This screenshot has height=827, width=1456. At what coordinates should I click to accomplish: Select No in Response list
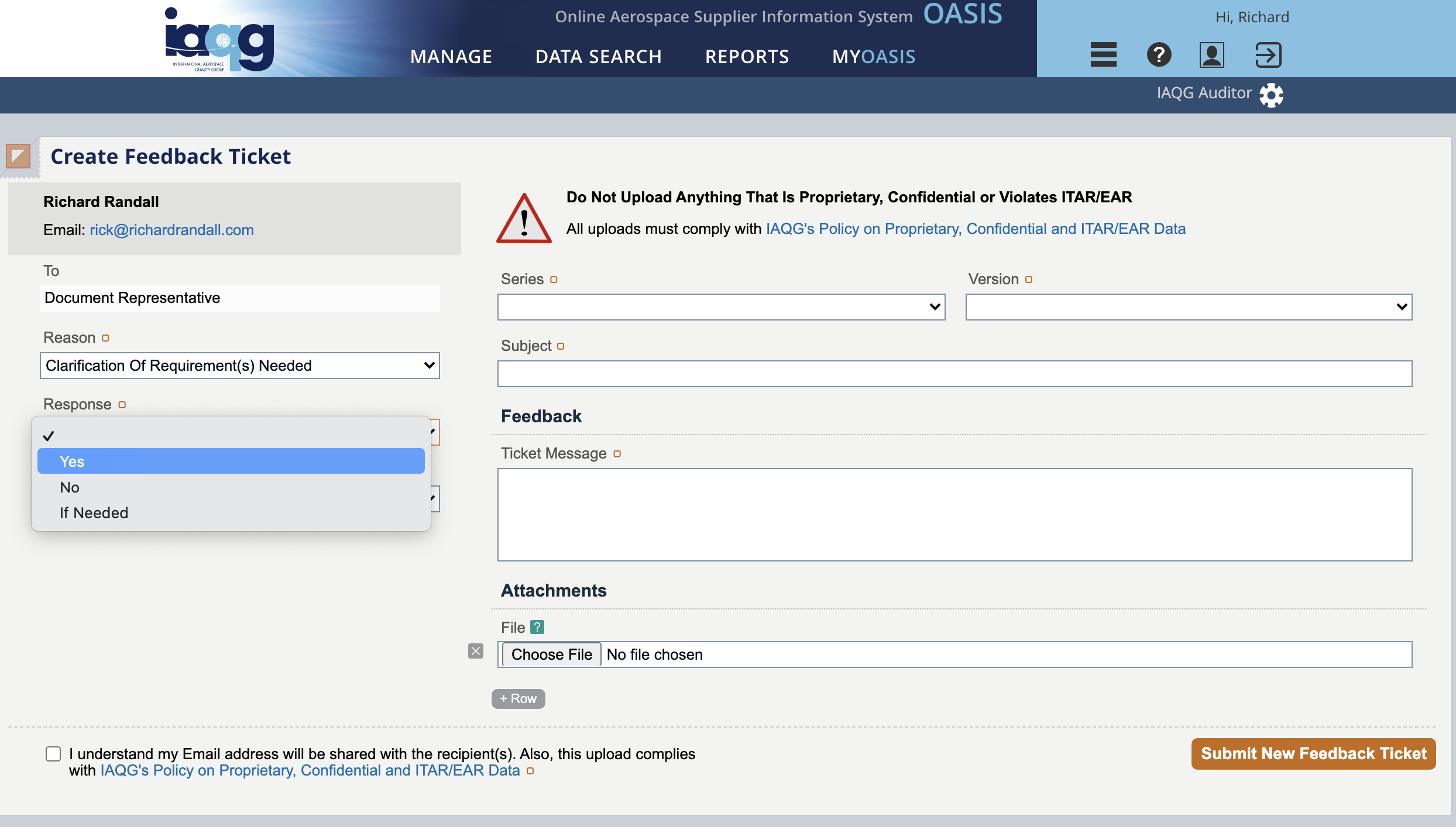231,487
